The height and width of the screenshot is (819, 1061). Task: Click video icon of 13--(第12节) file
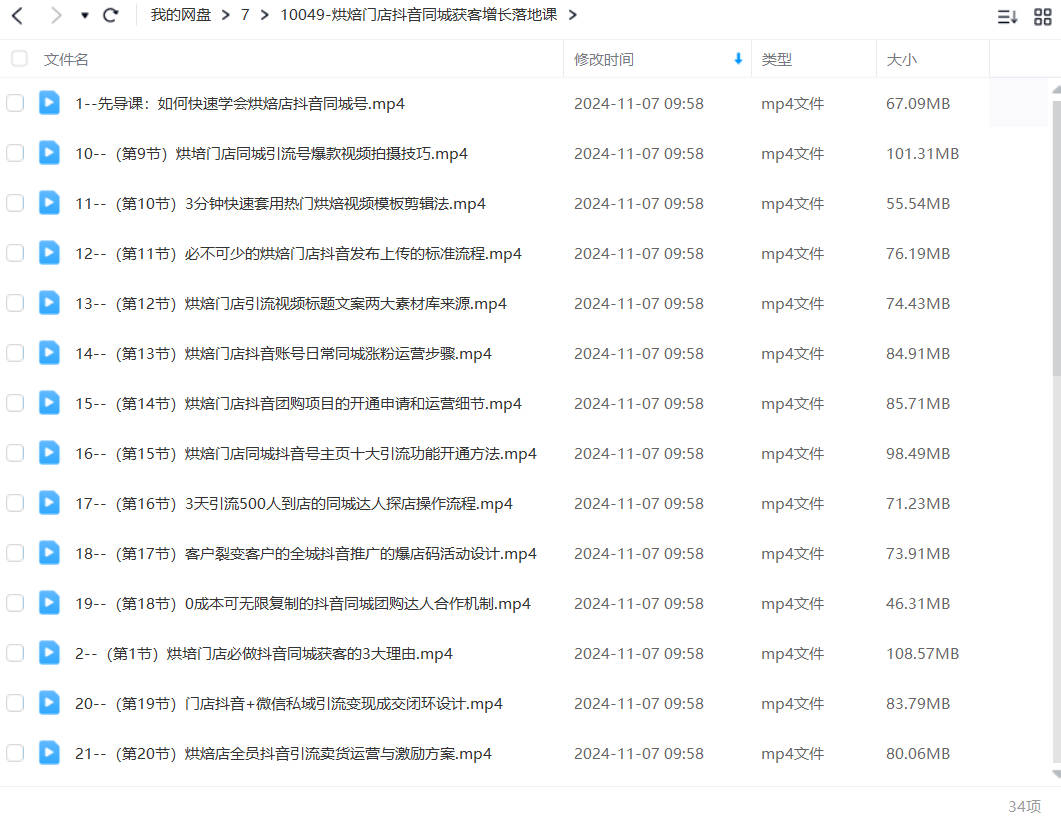(x=49, y=303)
